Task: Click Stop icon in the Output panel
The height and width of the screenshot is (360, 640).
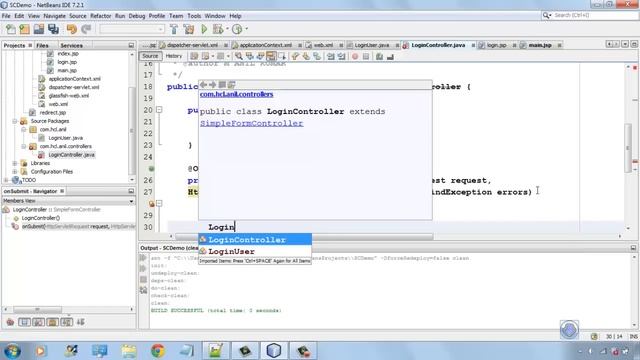Action: point(143,280)
